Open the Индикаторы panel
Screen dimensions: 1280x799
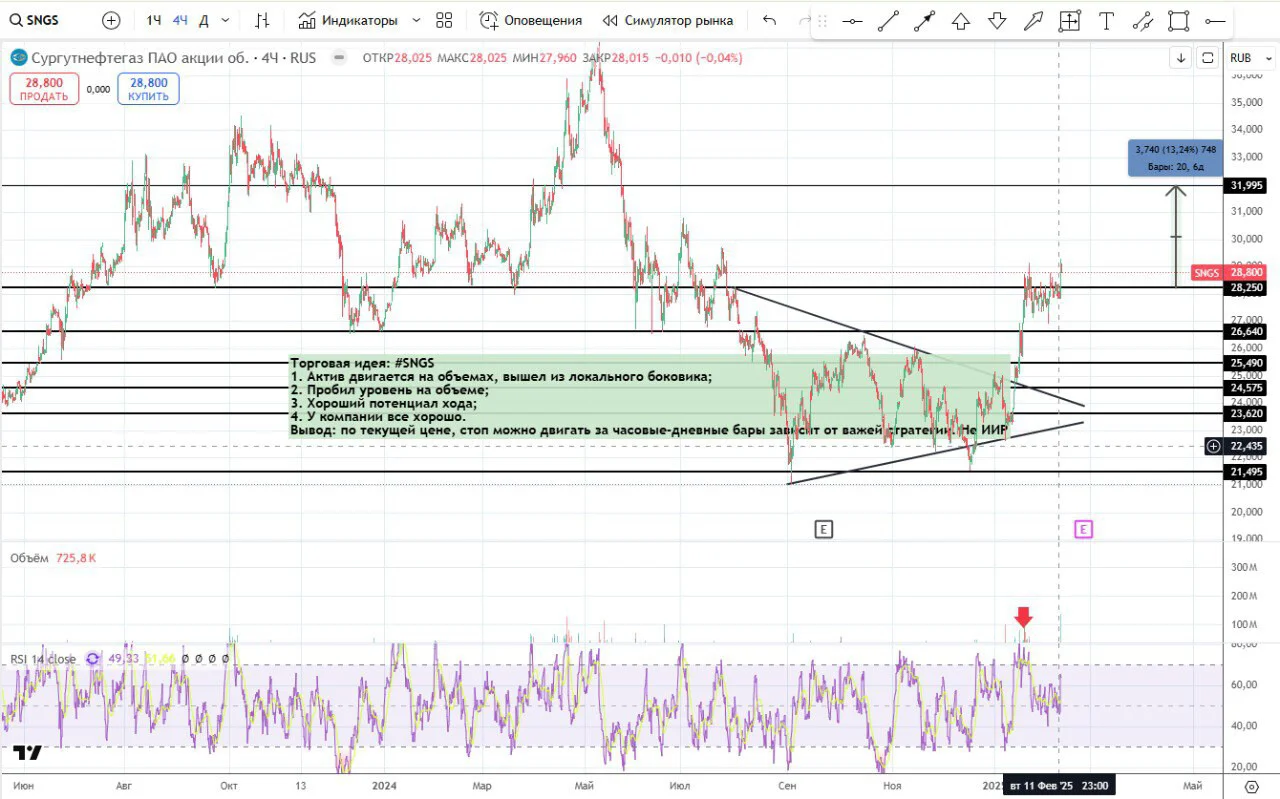tap(348, 20)
